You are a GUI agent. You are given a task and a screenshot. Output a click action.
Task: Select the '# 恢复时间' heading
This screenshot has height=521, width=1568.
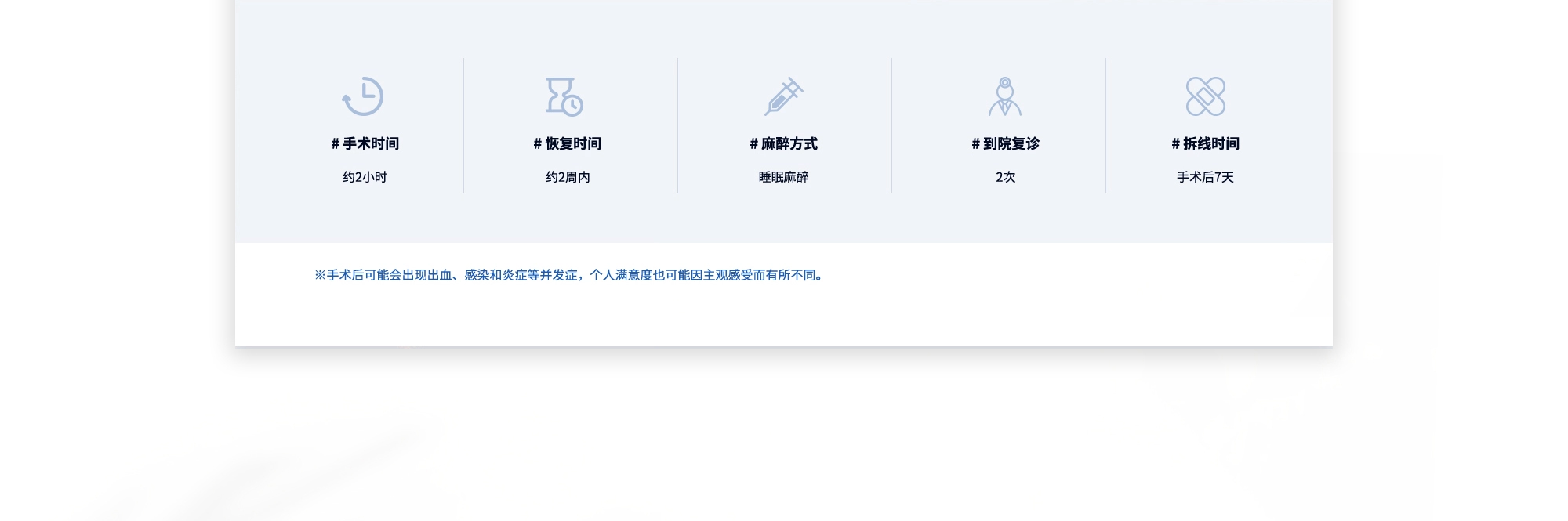click(x=568, y=144)
